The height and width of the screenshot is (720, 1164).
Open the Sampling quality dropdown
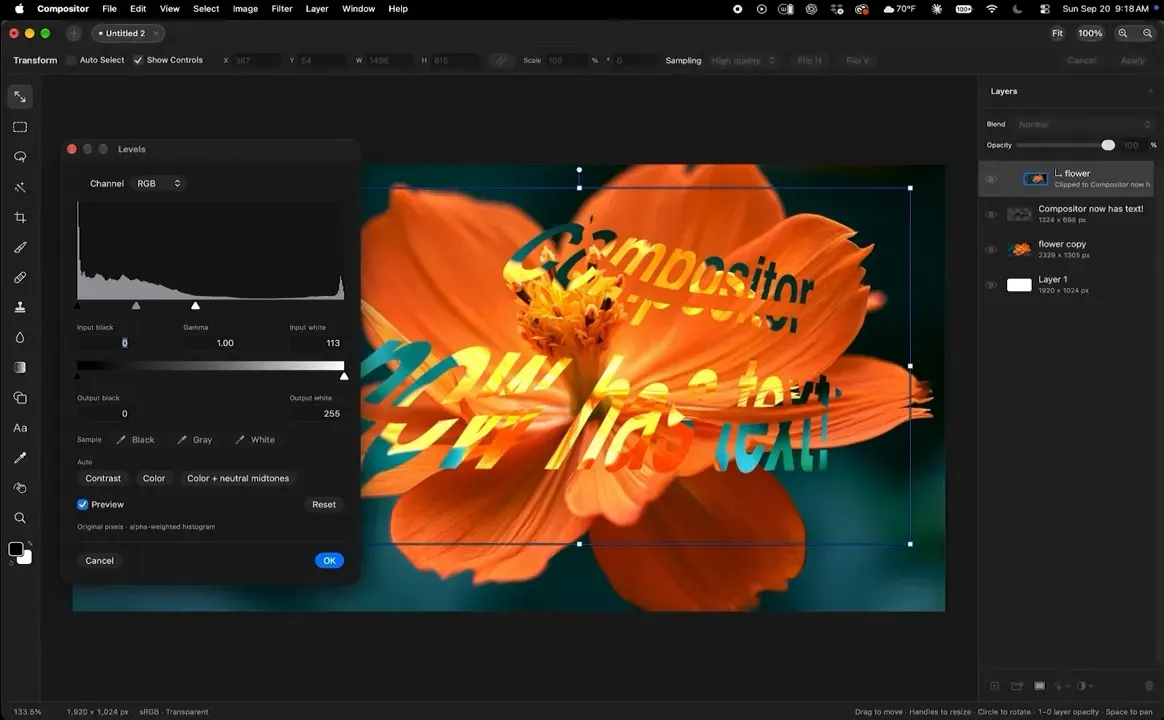click(743, 60)
